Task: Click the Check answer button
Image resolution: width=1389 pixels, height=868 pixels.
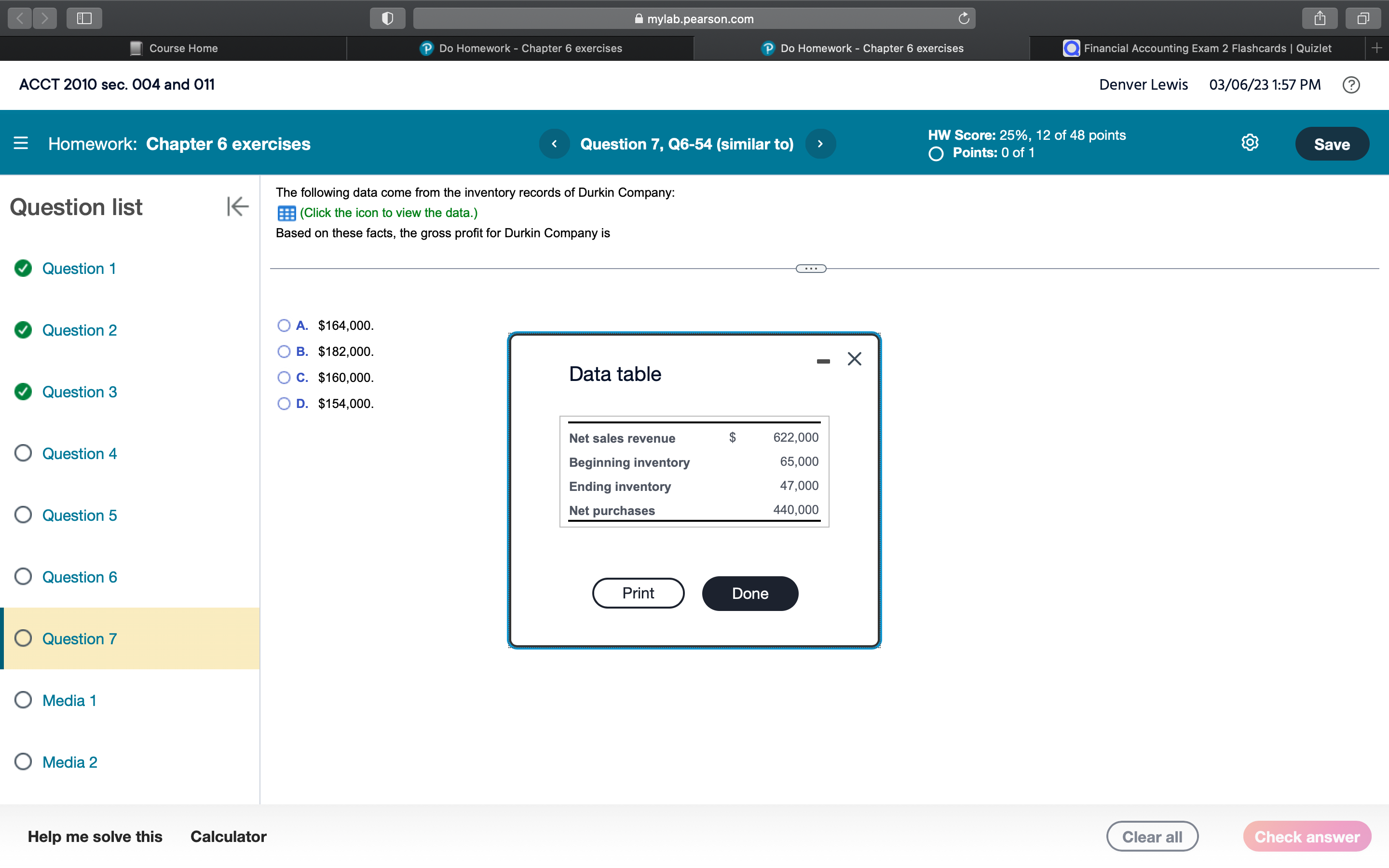Action: tap(1307, 837)
